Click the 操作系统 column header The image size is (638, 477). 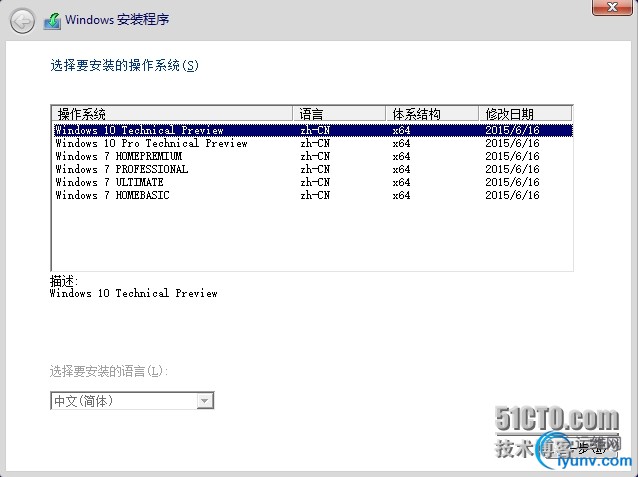coord(173,114)
